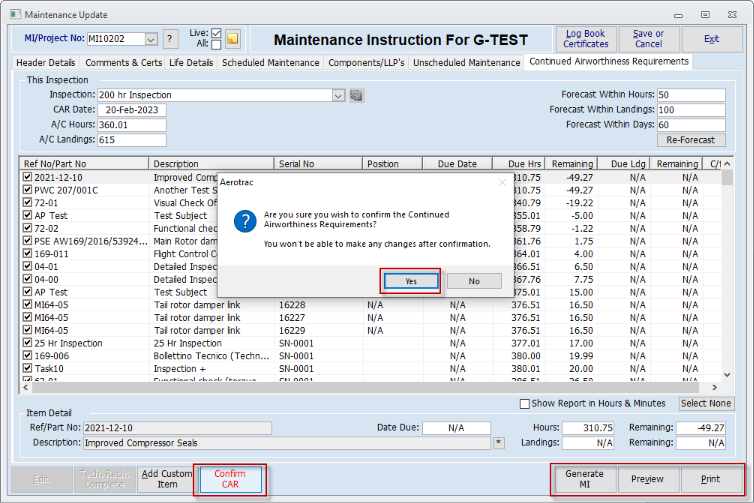Uncheck the PWC 207/001C row checkbox

pyautogui.click(x=28, y=189)
